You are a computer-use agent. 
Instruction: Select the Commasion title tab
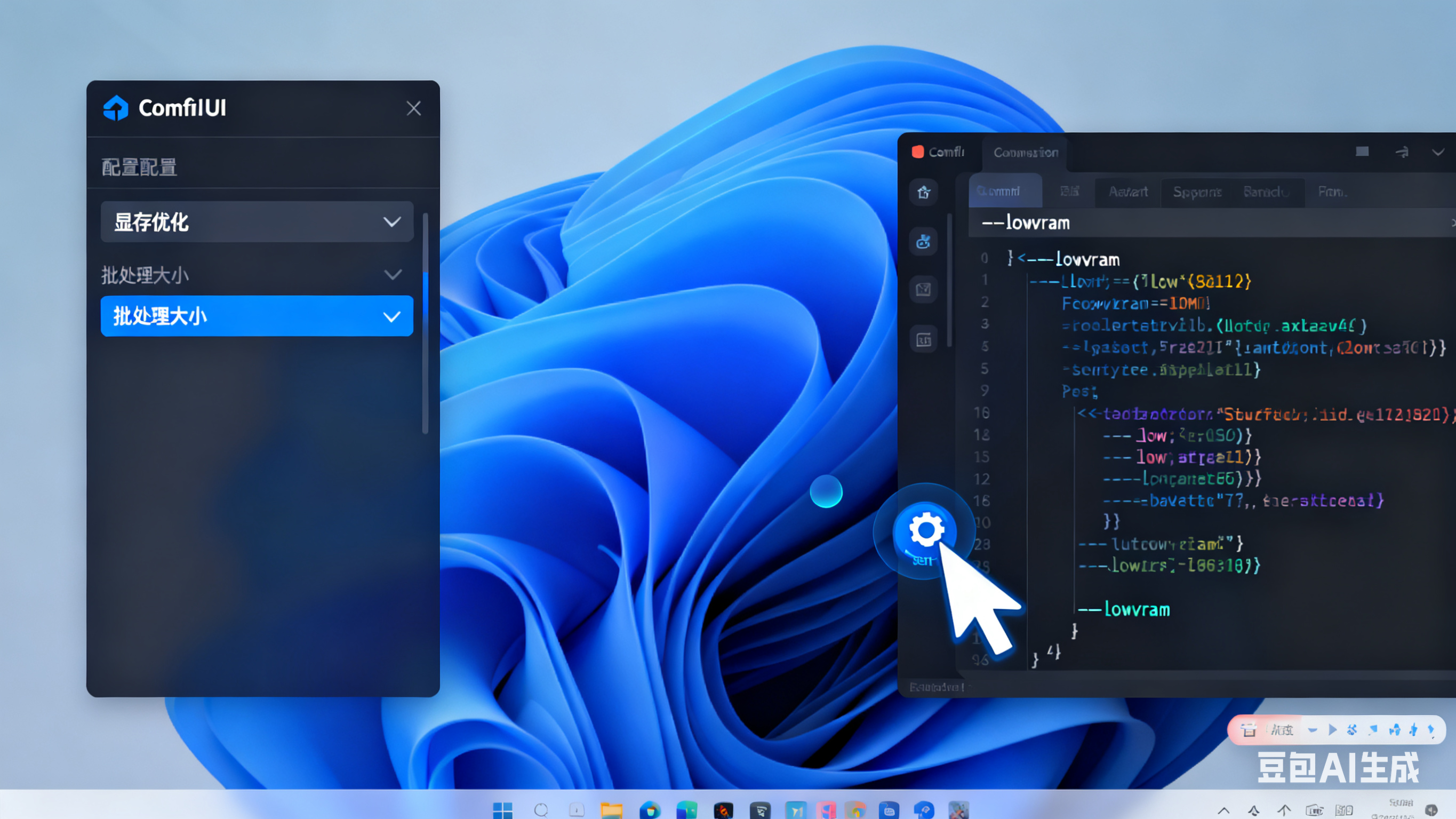coord(1025,152)
